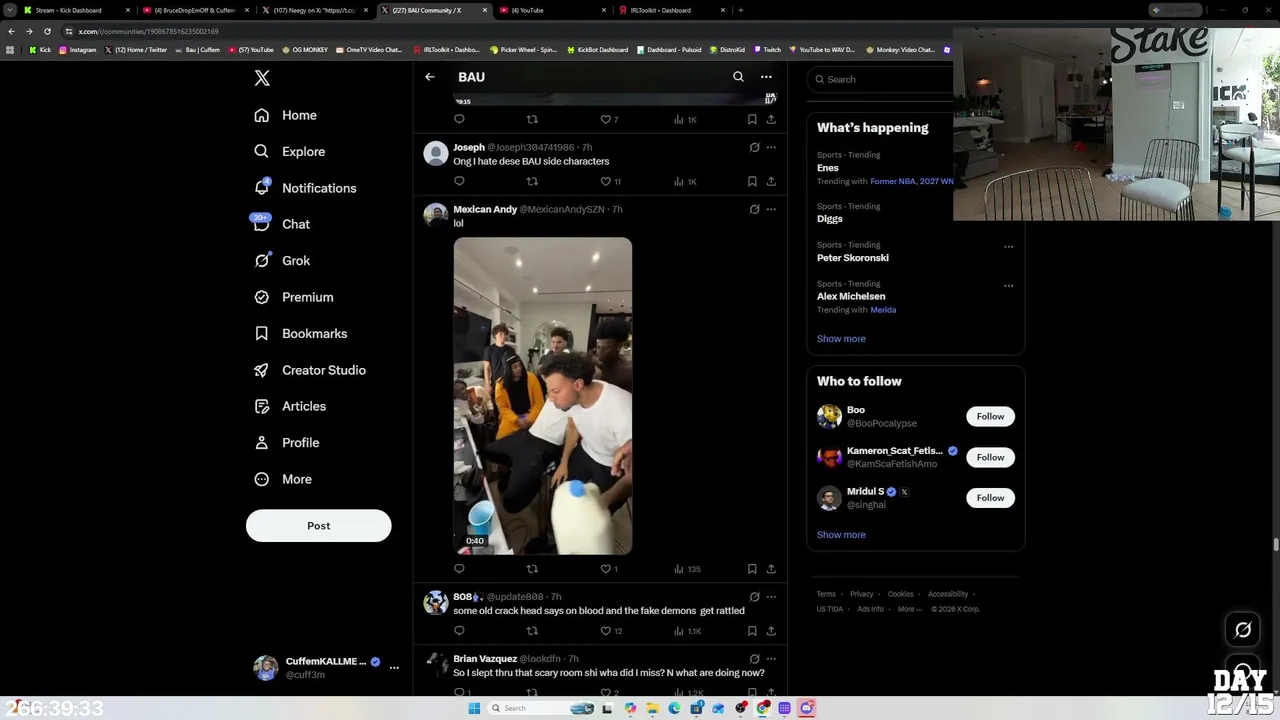Open Grok action on Brian Vazquez's post
The image size is (1280, 720).
[x=754, y=659]
